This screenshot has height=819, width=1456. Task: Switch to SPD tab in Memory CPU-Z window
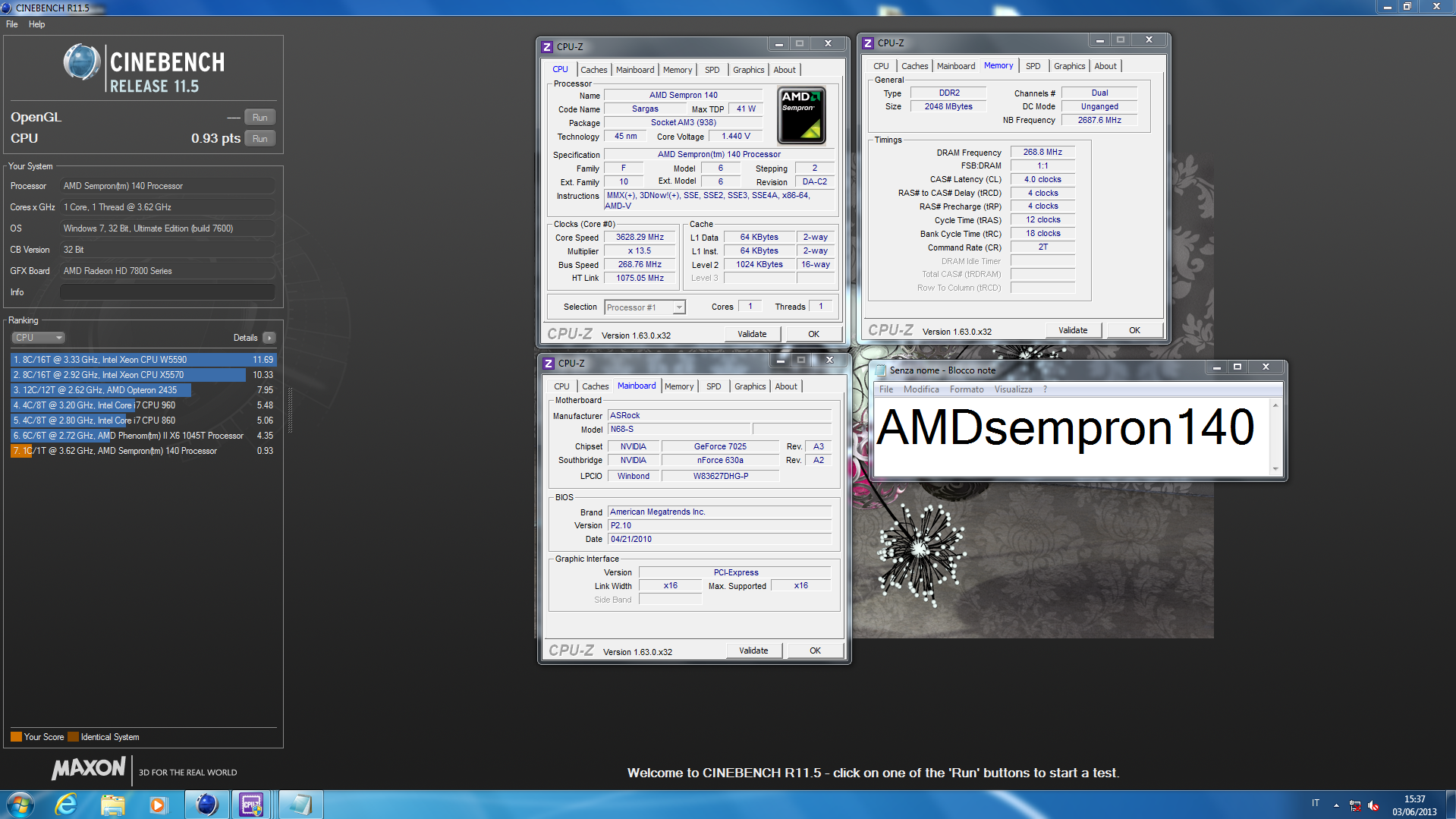(1033, 66)
